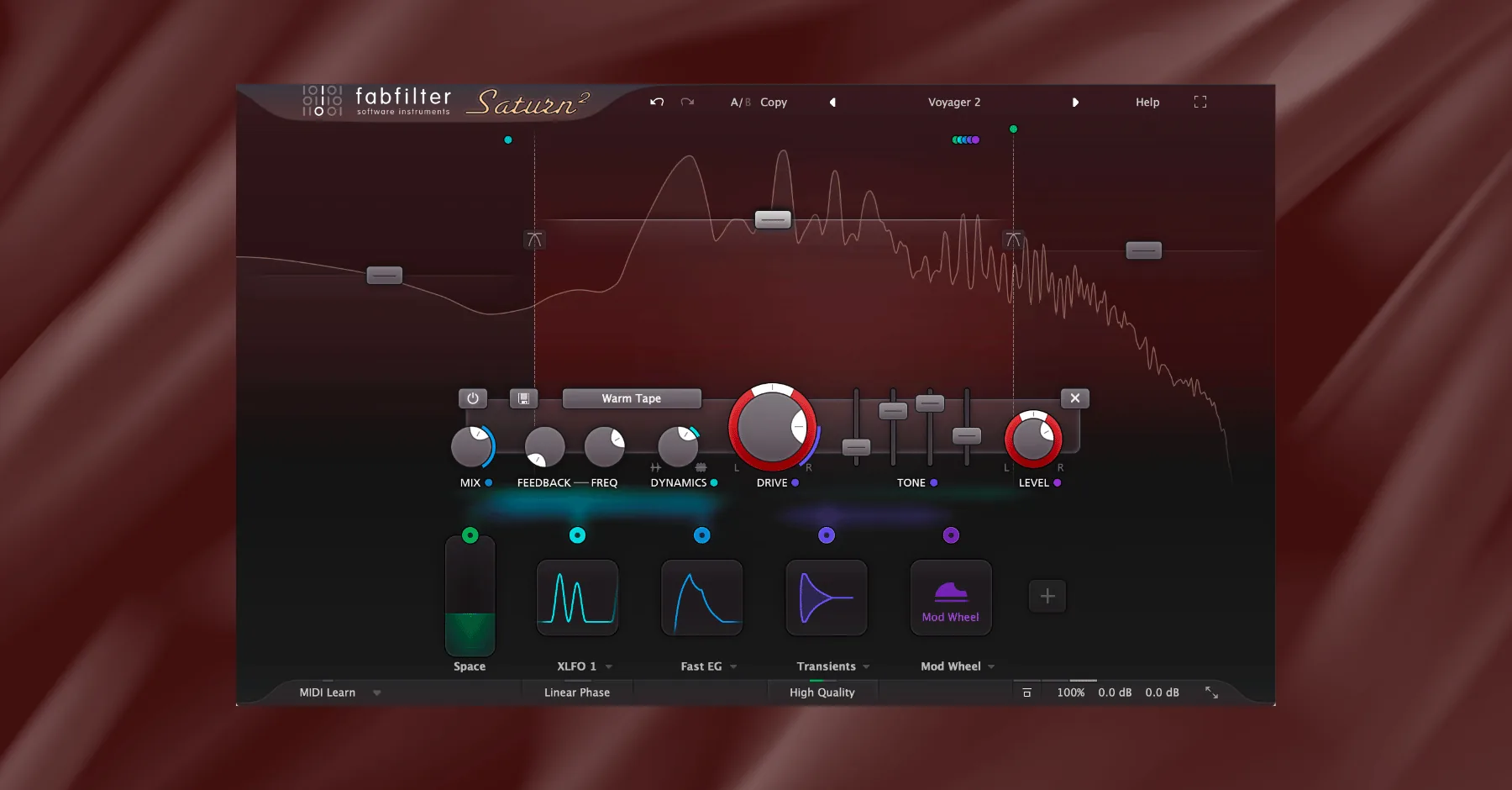
Task: Add a new modulation source with plus
Action: click(x=1047, y=596)
